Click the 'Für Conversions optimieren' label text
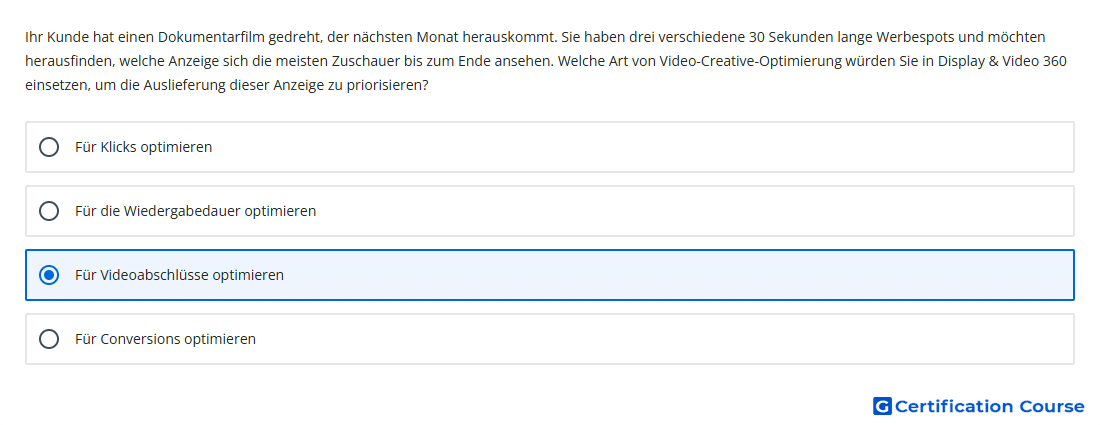This screenshot has width=1100, height=425. [x=165, y=339]
